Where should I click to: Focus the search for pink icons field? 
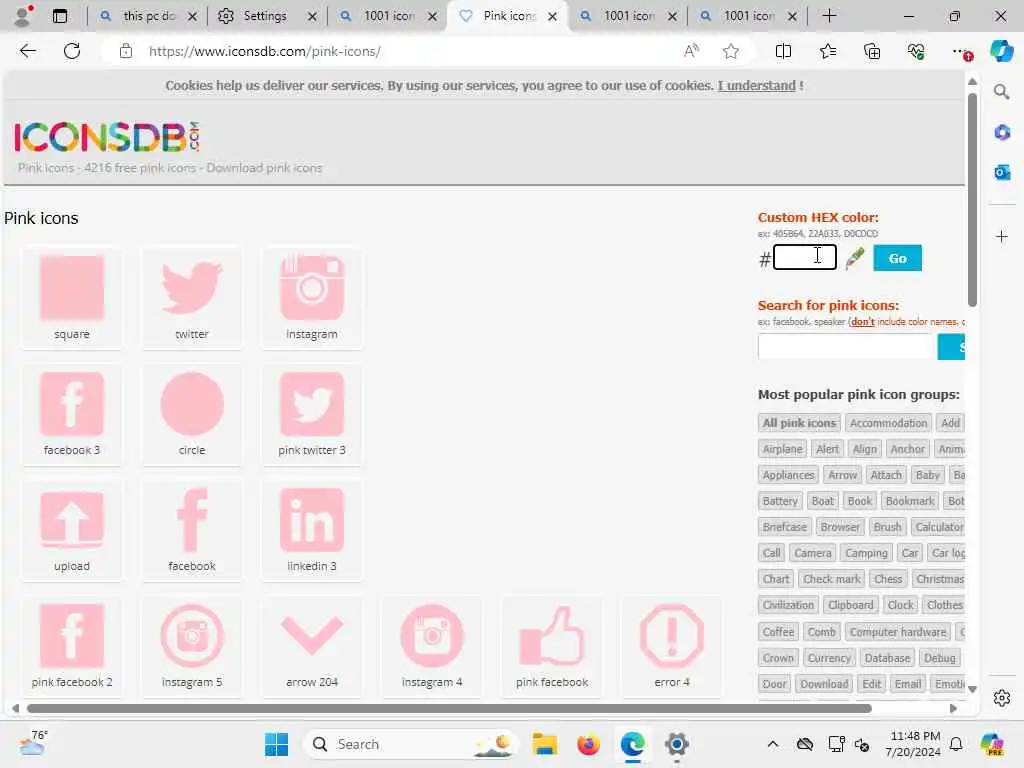[846, 347]
